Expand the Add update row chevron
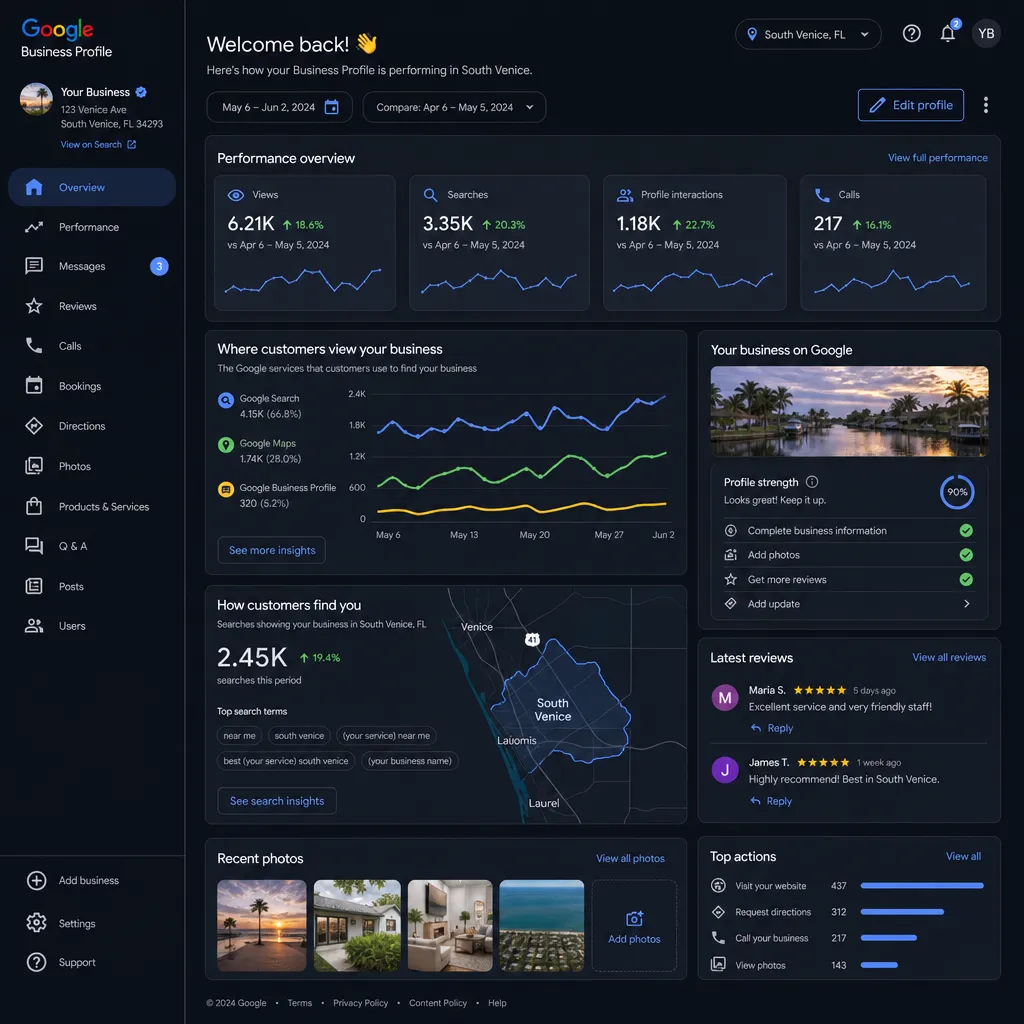Viewport: 1024px width, 1024px height. (967, 603)
